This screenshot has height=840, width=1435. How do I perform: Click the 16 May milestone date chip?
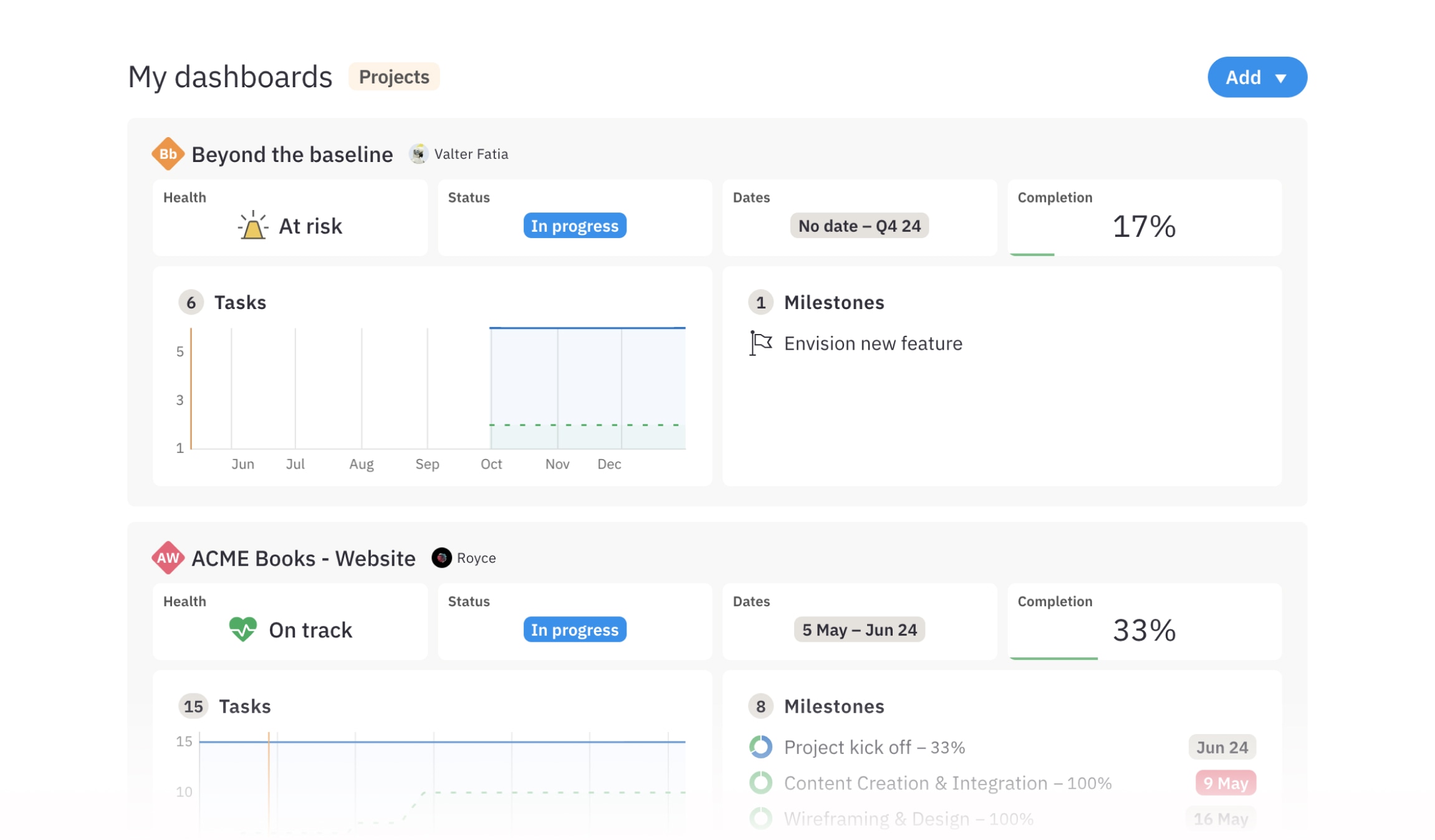[1221, 819]
